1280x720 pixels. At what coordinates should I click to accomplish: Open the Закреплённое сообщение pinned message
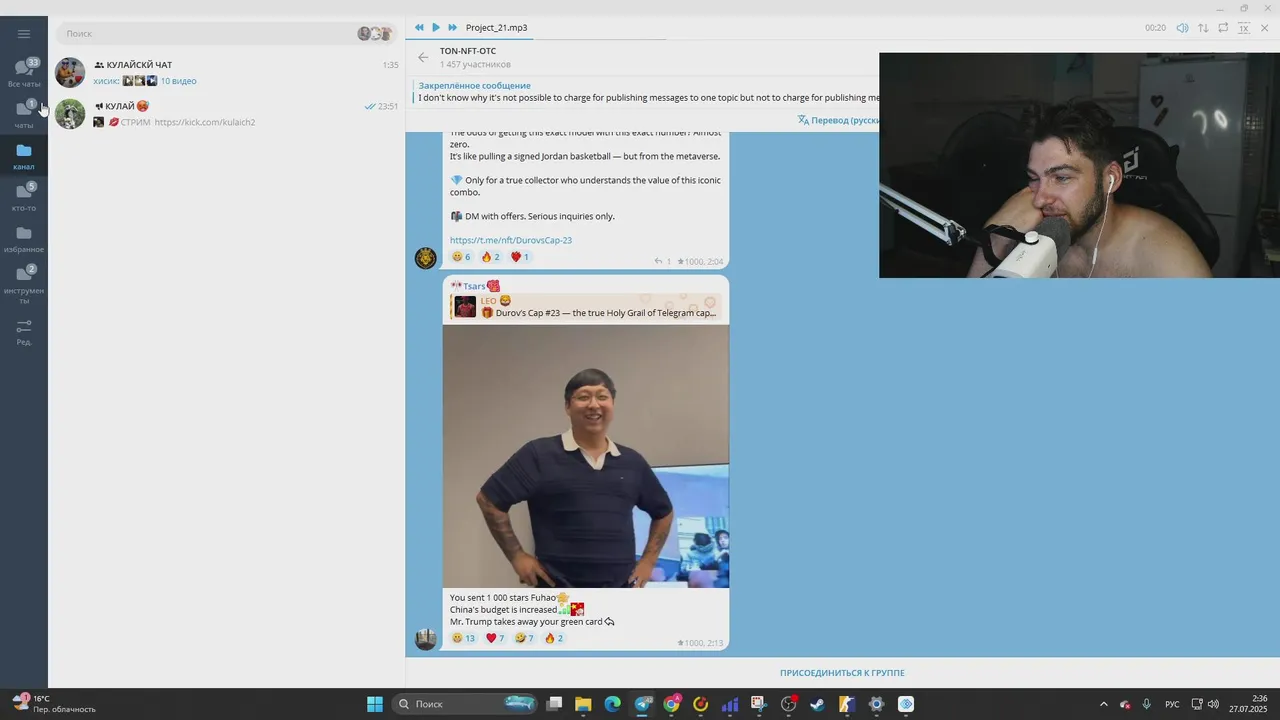pyautogui.click(x=645, y=92)
